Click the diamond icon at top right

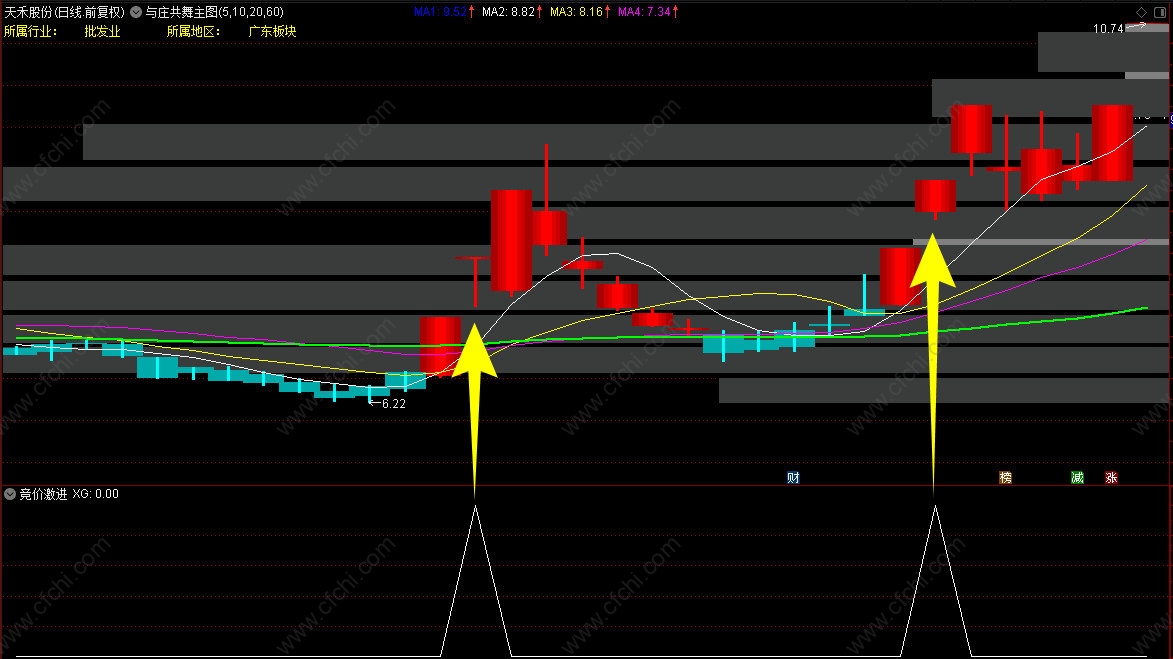tap(1142, 12)
